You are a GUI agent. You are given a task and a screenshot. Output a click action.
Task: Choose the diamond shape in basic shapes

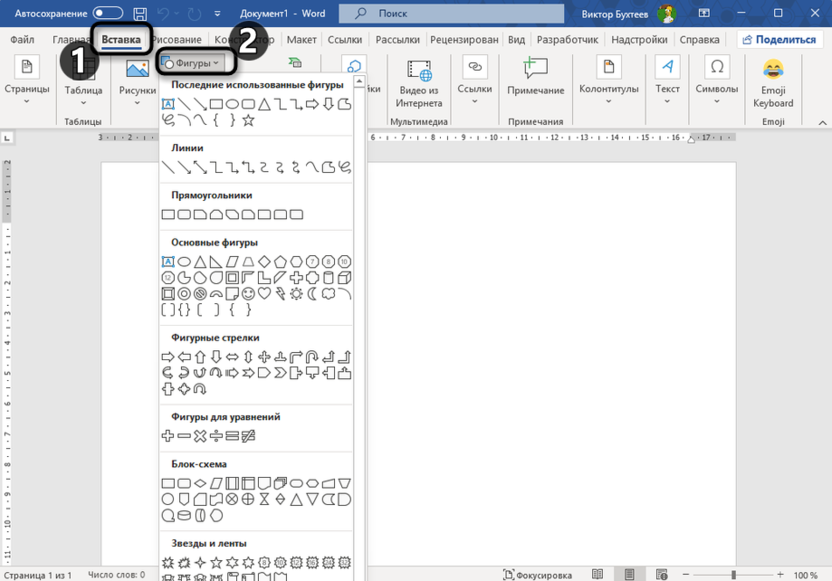point(264,262)
